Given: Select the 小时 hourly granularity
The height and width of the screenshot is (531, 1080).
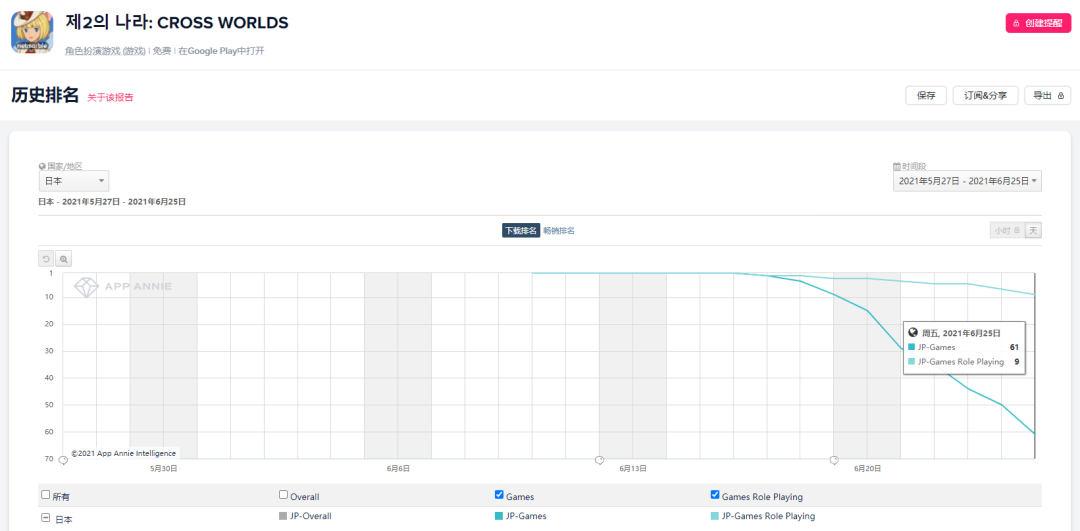Looking at the screenshot, I should tap(1006, 231).
